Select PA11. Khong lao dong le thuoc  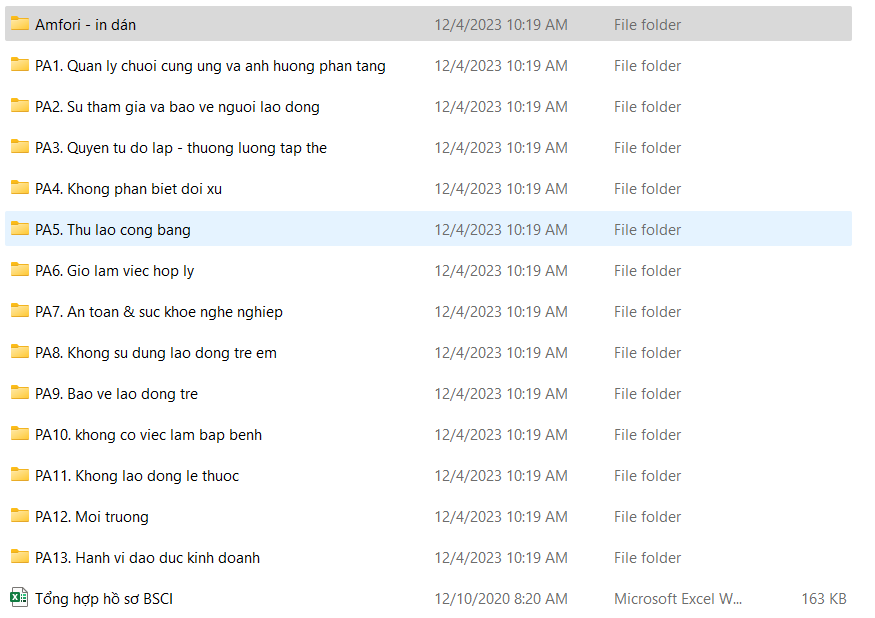point(137,476)
